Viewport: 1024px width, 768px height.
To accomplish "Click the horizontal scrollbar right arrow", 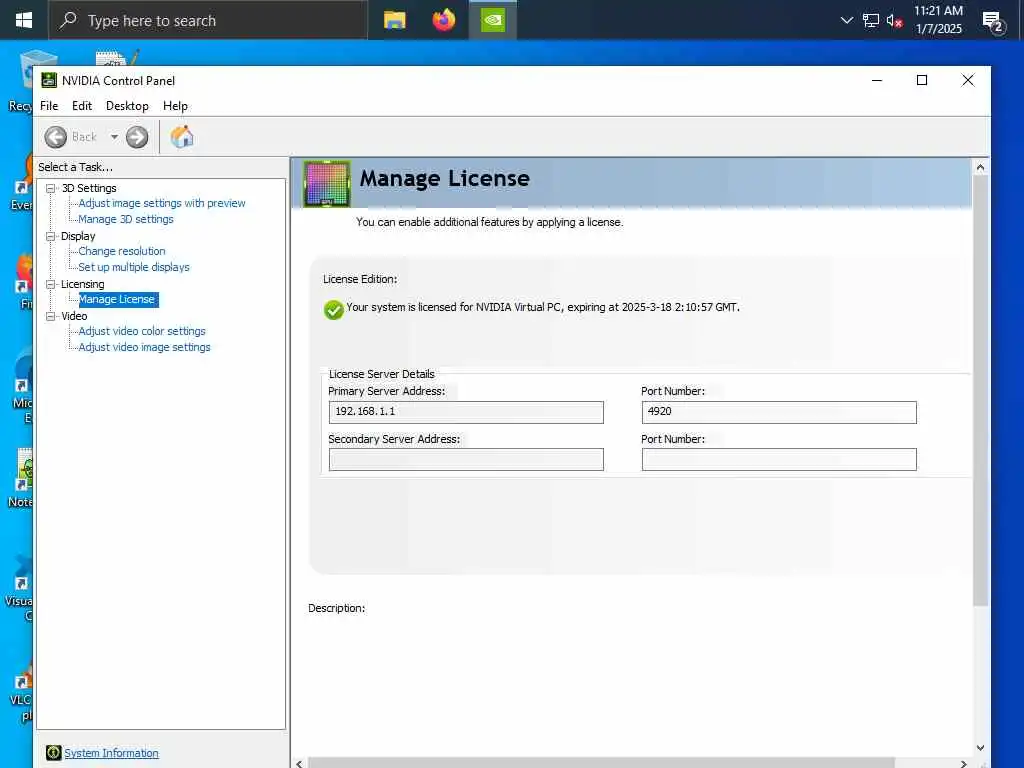I will tap(964, 763).
